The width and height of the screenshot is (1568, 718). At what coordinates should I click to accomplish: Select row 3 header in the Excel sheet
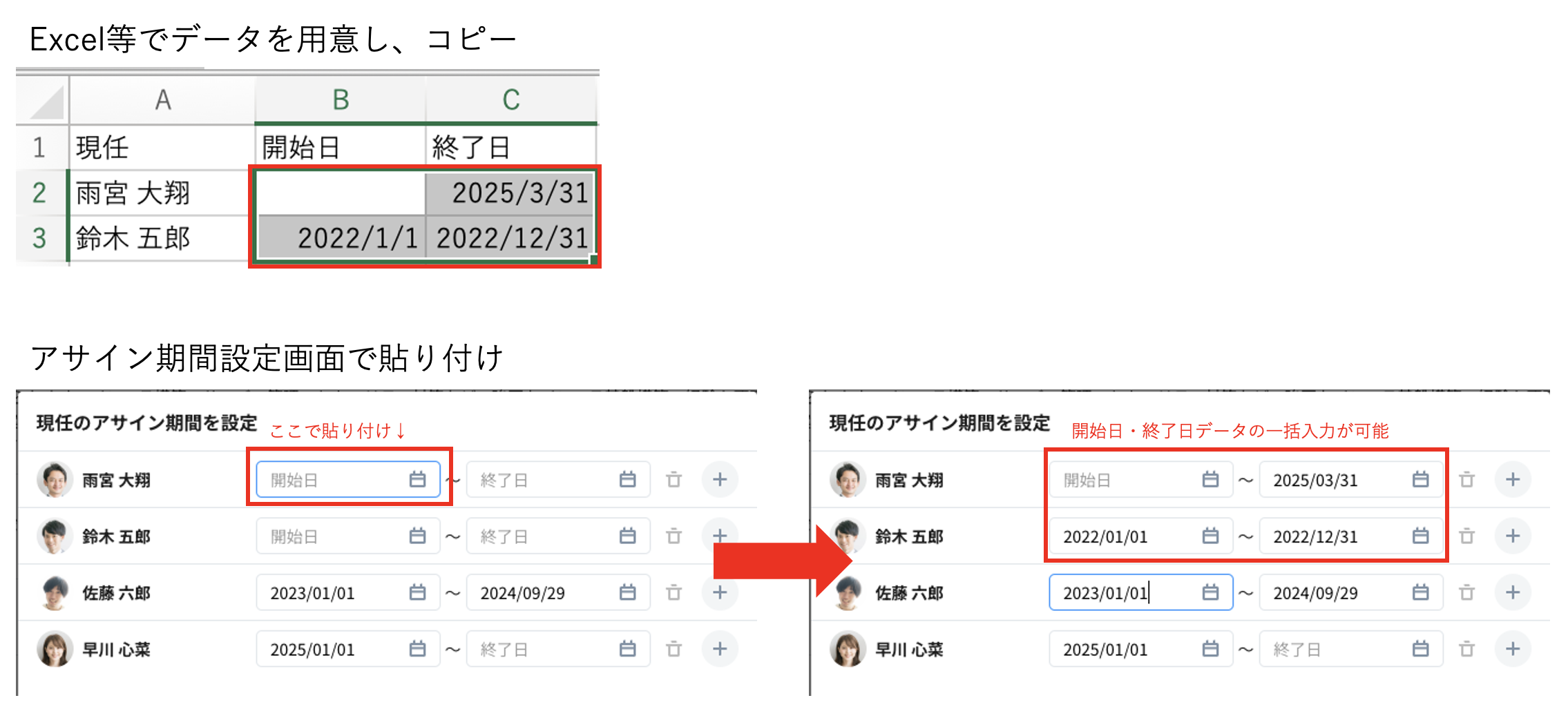(39, 239)
